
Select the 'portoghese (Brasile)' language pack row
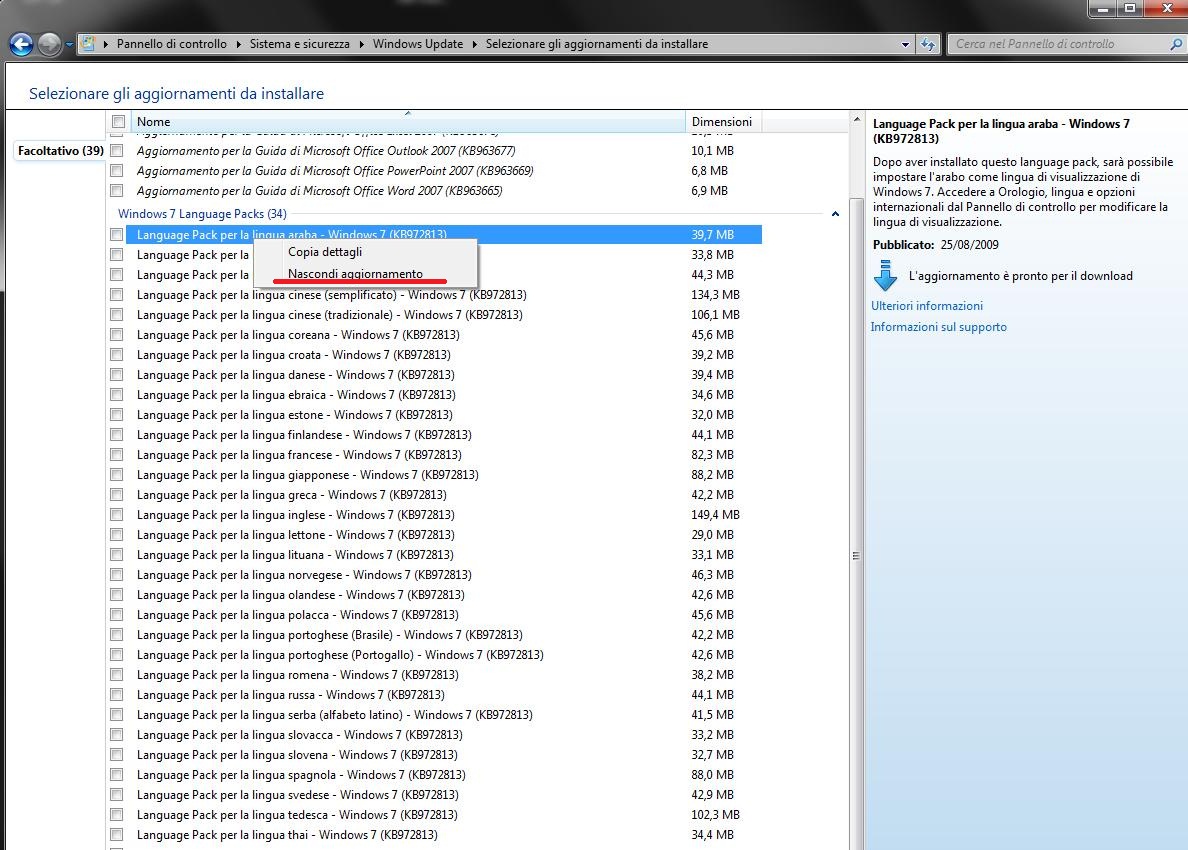[443, 635]
